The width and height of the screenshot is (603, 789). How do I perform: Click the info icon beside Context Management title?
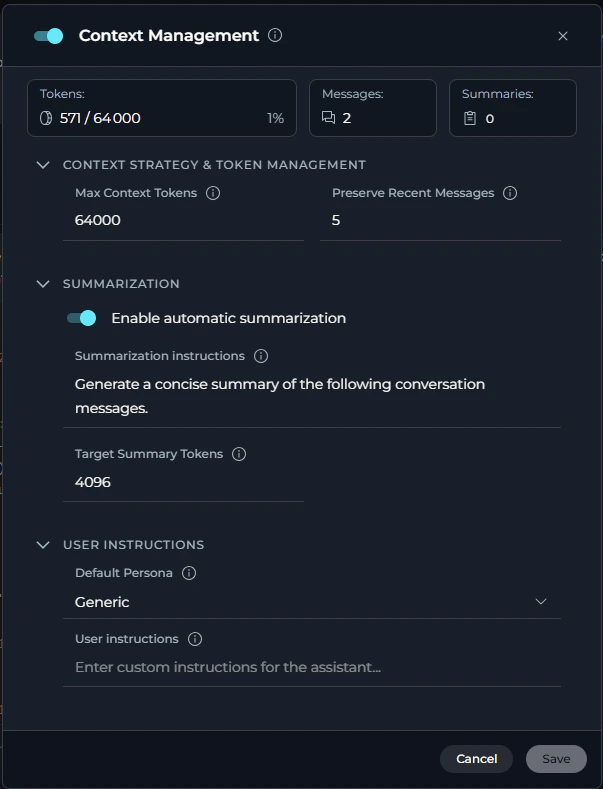(276, 35)
